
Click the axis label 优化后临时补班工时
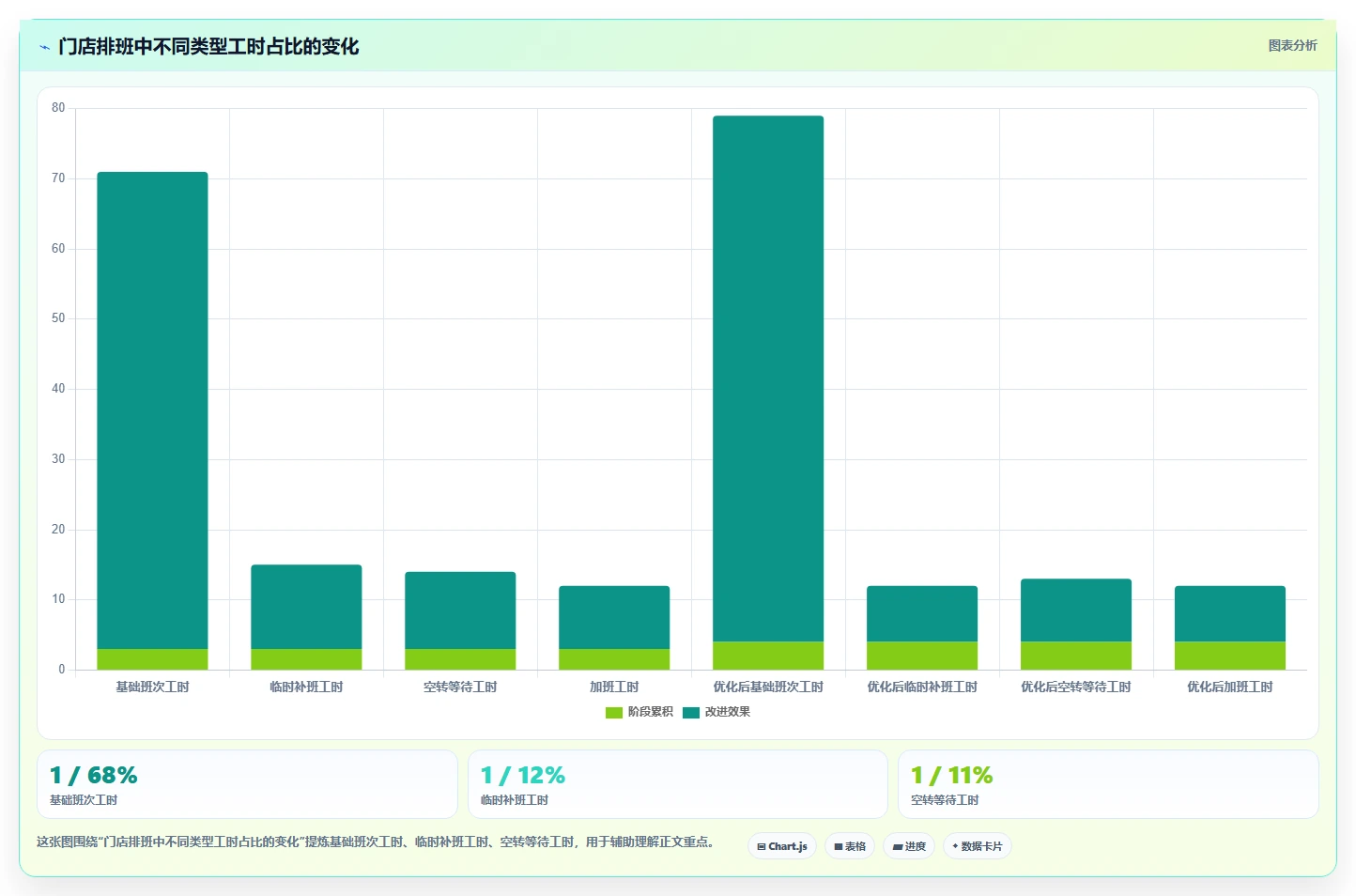(x=922, y=687)
